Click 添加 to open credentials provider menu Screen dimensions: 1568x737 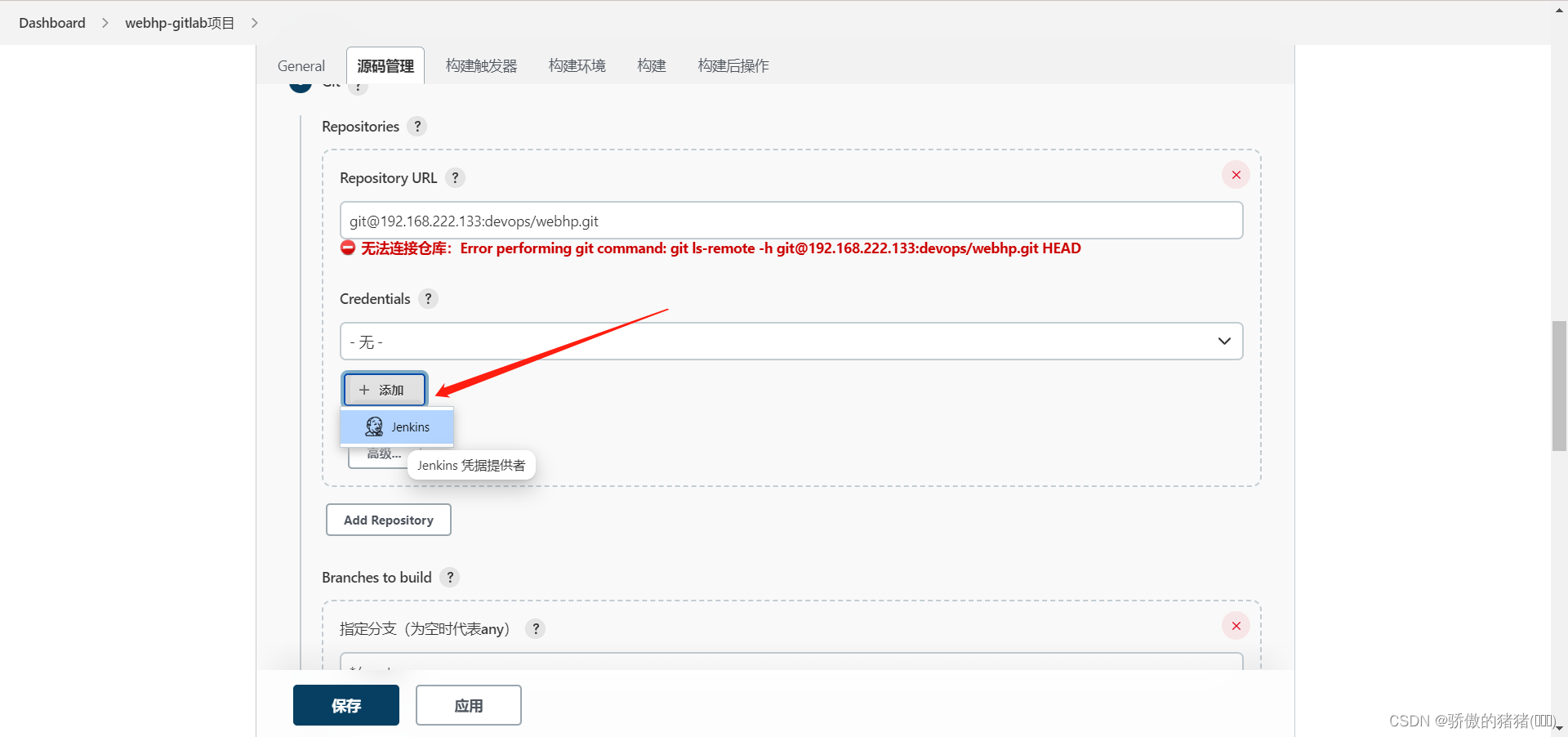384,390
